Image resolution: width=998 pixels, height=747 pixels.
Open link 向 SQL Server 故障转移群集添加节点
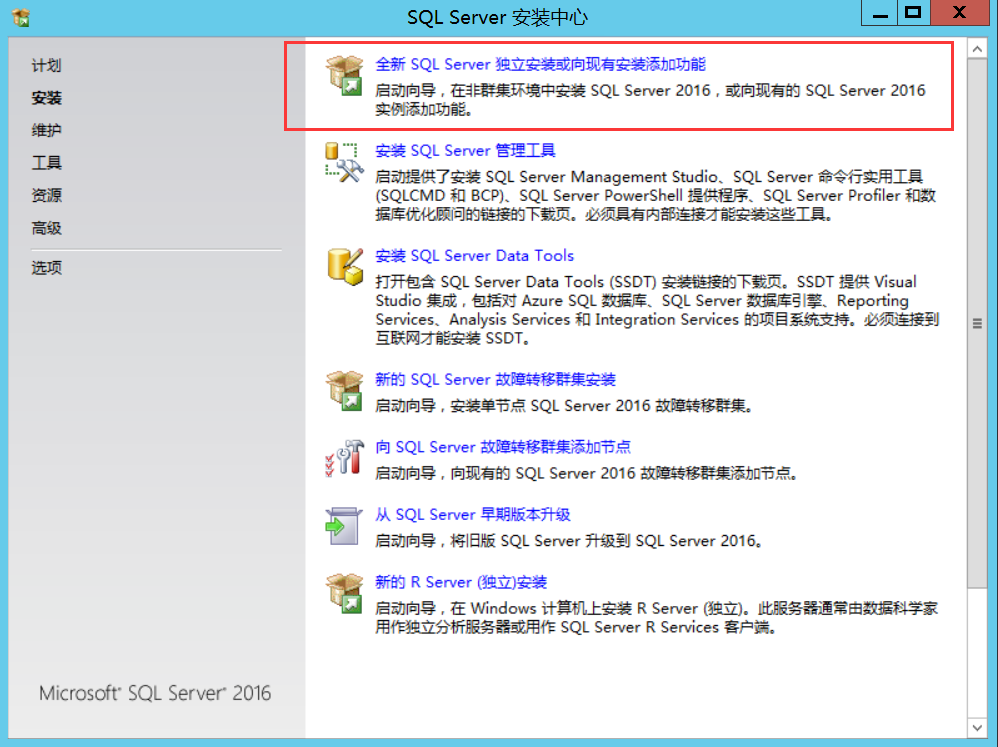(x=503, y=447)
